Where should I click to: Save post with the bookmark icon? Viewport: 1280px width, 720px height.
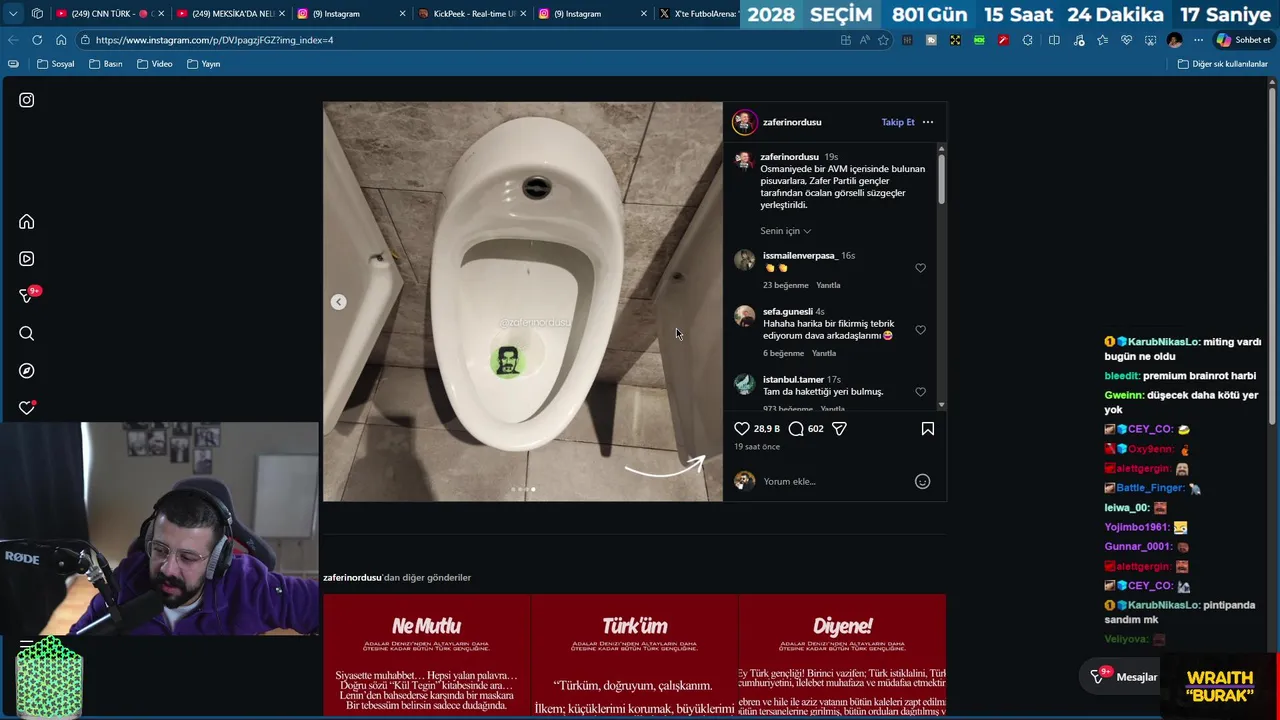[x=928, y=428]
